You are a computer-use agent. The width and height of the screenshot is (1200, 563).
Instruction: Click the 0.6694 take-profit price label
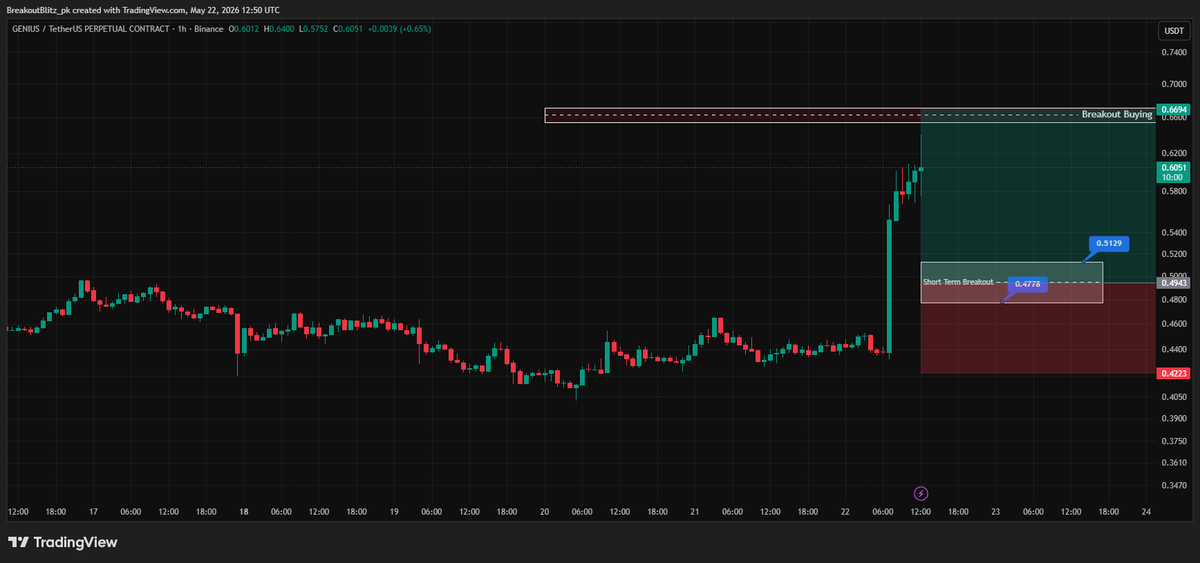coord(1172,109)
